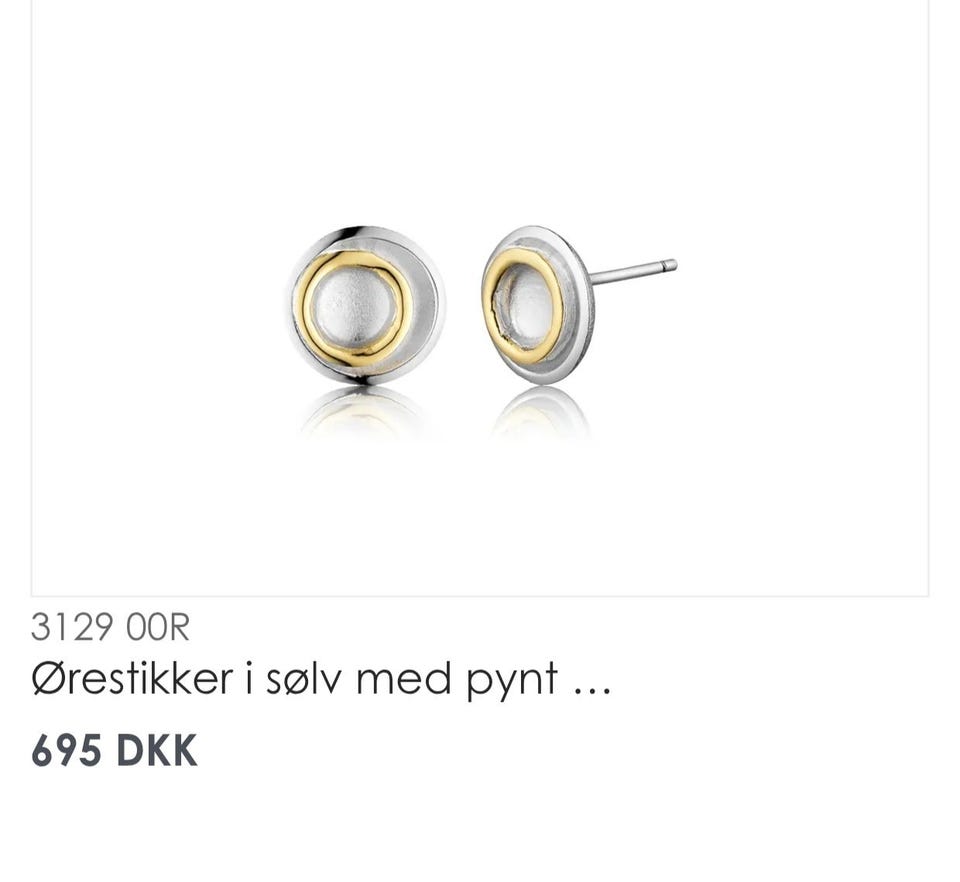Click the right earring with post
Viewport: 960px width, 882px height.
tap(579, 304)
